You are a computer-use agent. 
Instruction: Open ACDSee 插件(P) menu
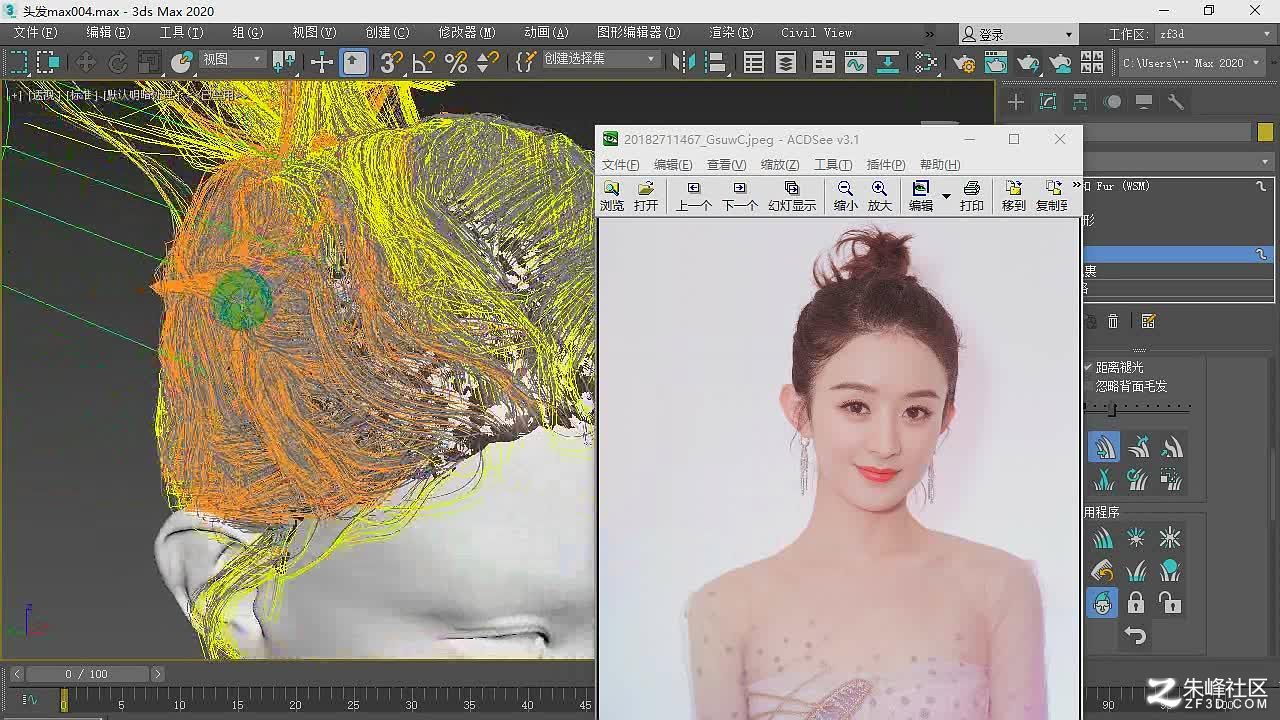(885, 165)
